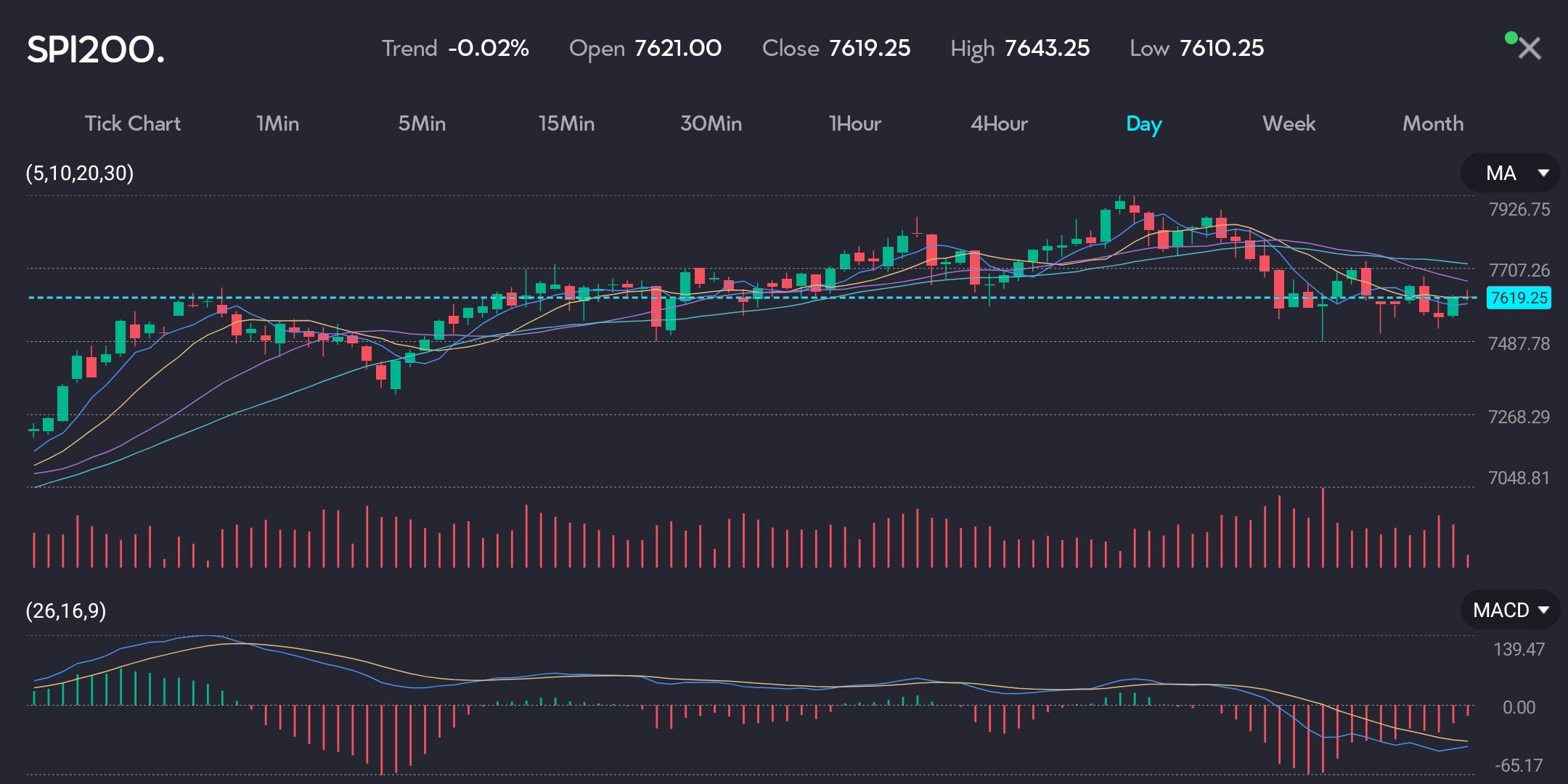Switch to the Week chart view

(1289, 123)
